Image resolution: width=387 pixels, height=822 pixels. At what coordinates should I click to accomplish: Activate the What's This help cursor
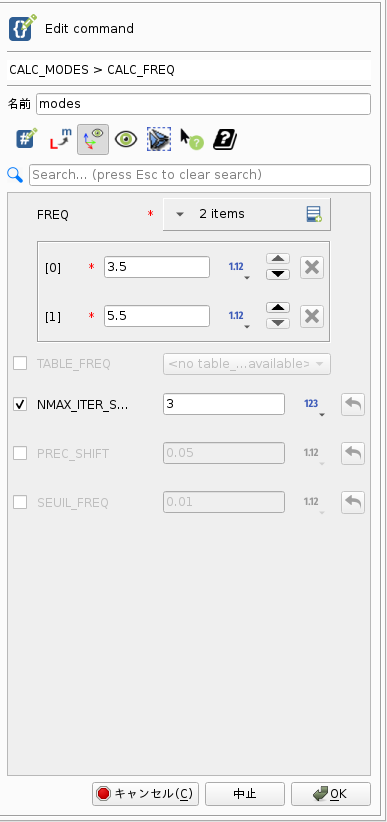(191, 139)
